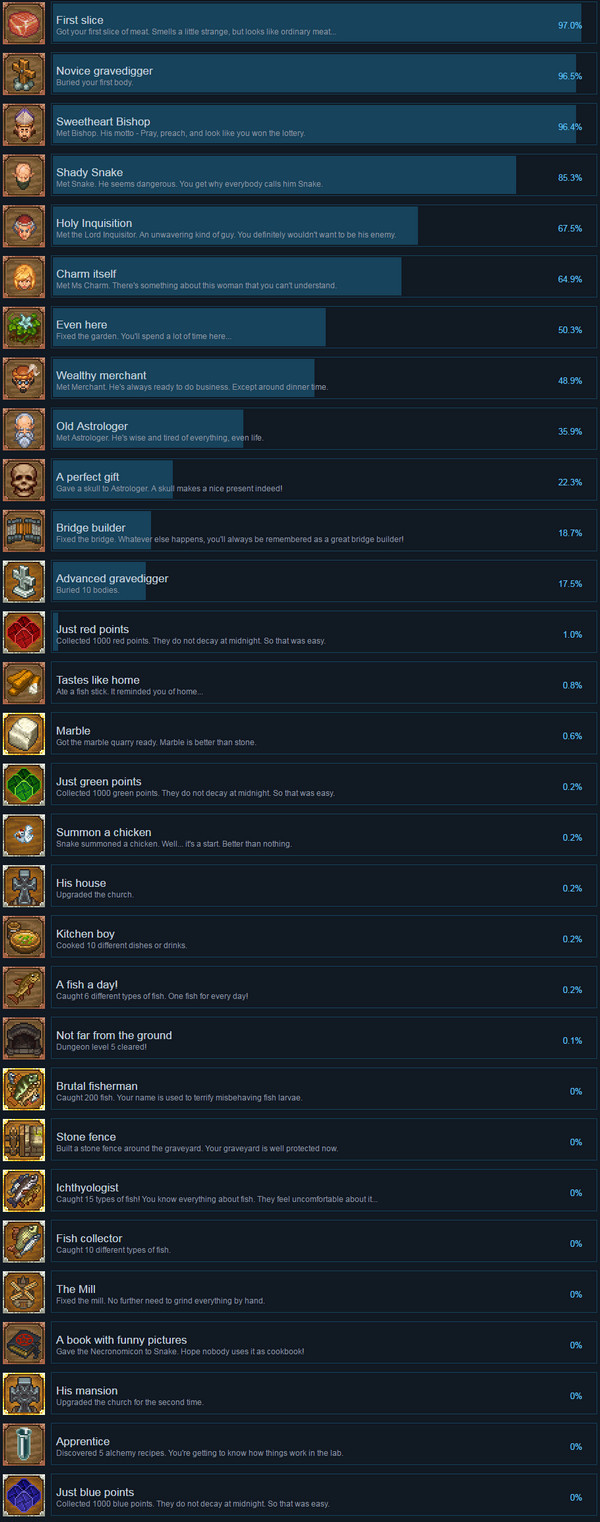This screenshot has height=1522, width=600.
Task: Click the Novice gravedigger cross icon
Action: [x=24, y=75]
